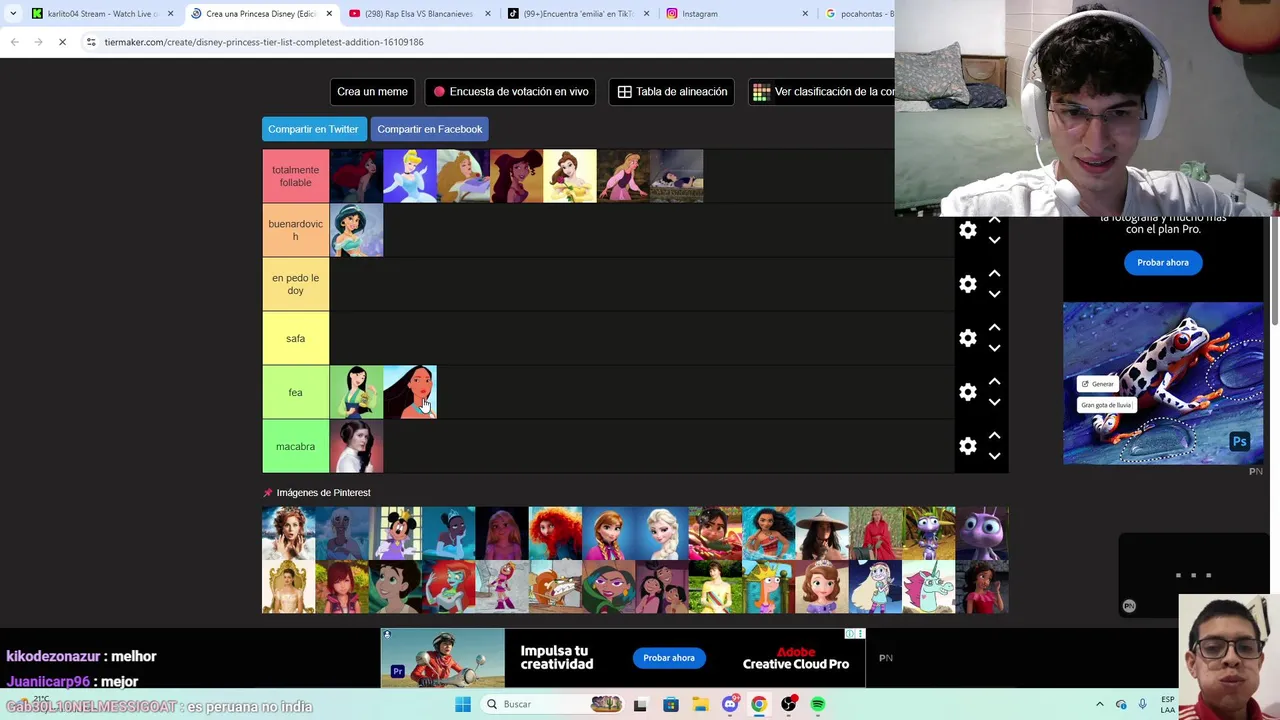The width and height of the screenshot is (1280, 720).
Task: Share via 'Compartir en Twitter'
Action: tap(313, 129)
